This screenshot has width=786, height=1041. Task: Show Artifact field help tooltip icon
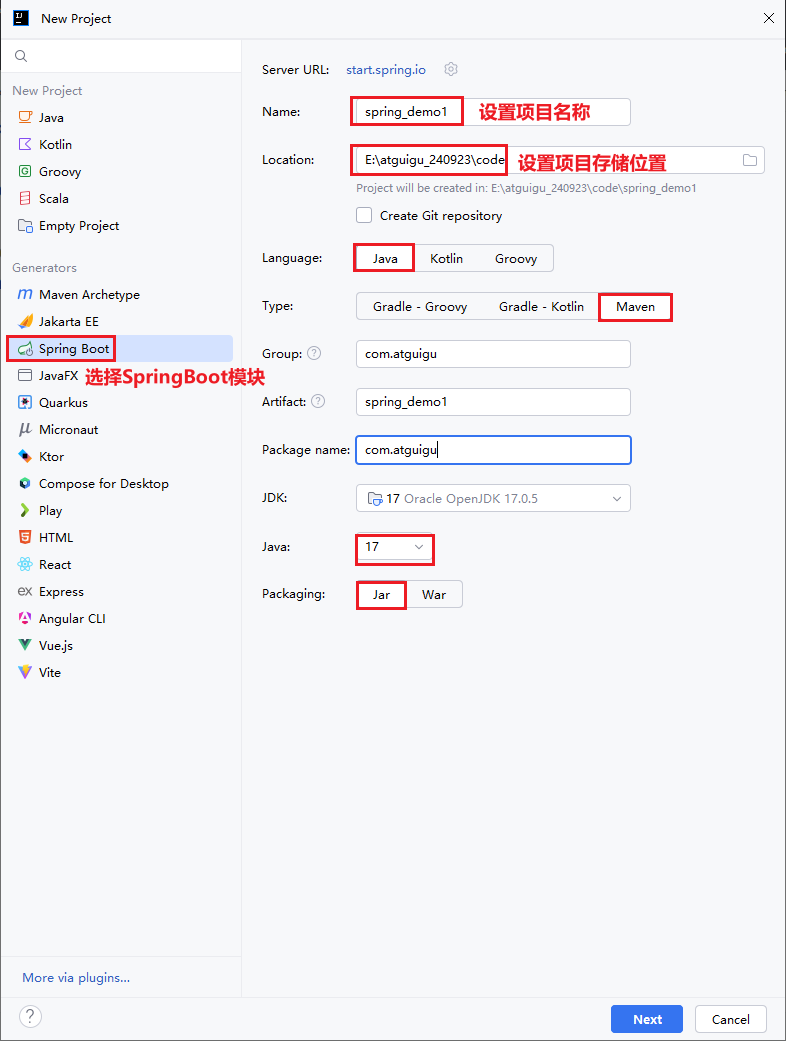click(318, 401)
